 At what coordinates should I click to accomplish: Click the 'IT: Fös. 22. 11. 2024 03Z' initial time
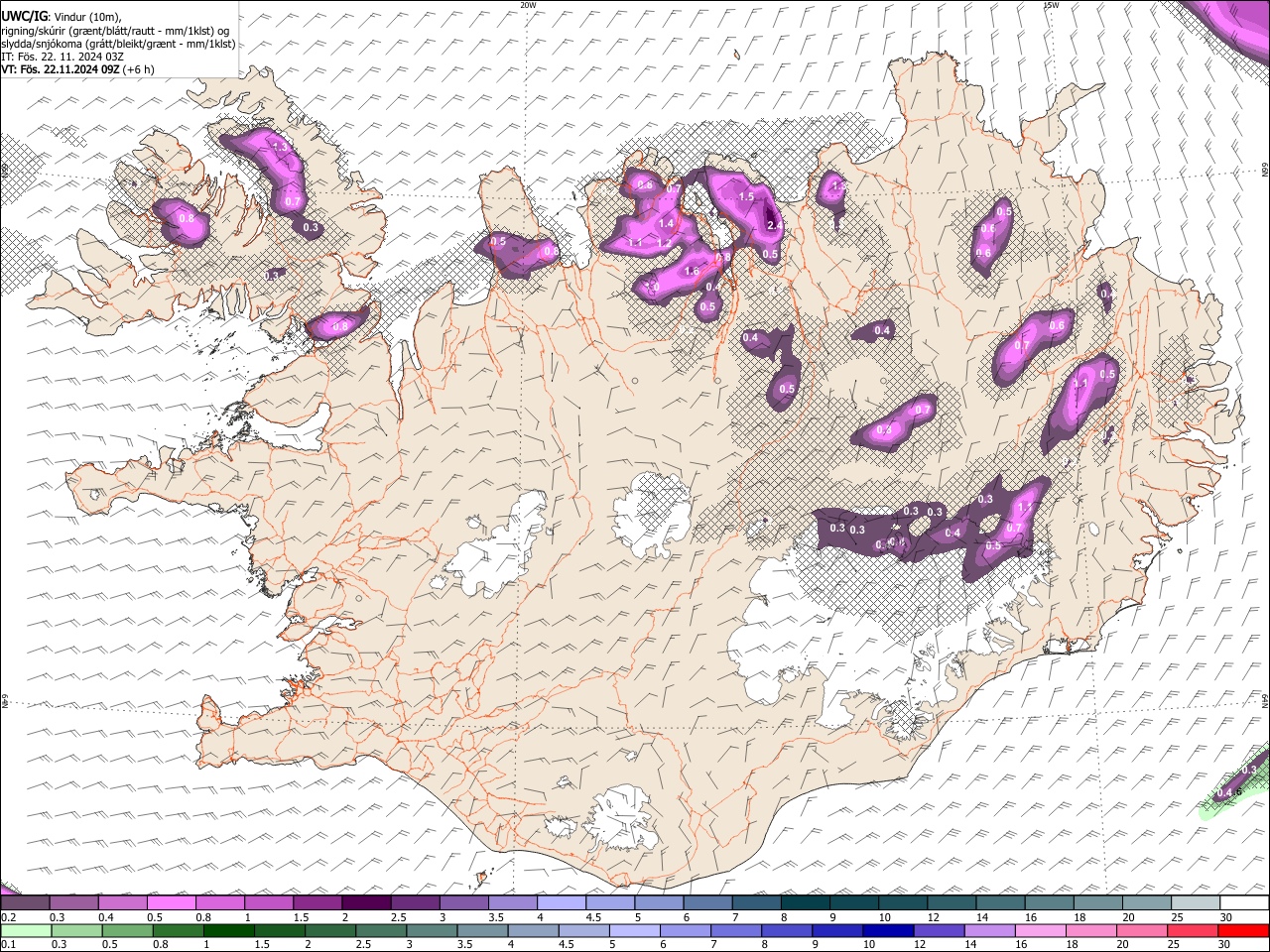63,57
